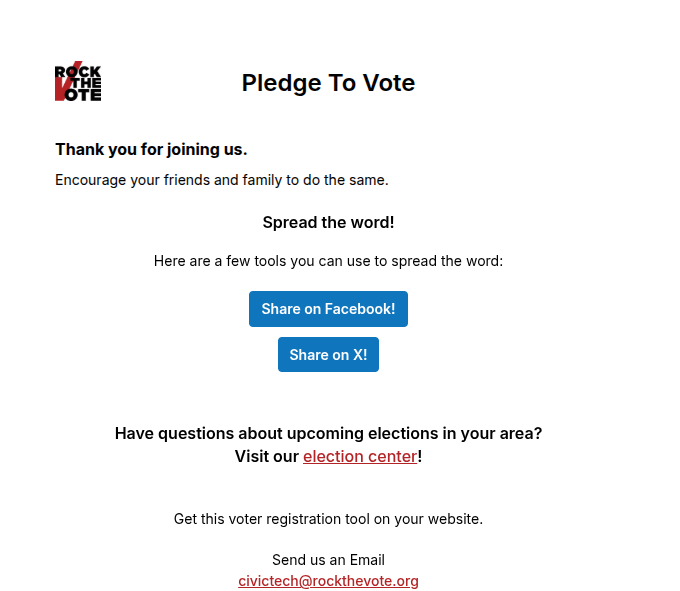This screenshot has width=680, height=591.
Task: Click the 'Encourage your friends and family' line
Action: tap(221, 180)
